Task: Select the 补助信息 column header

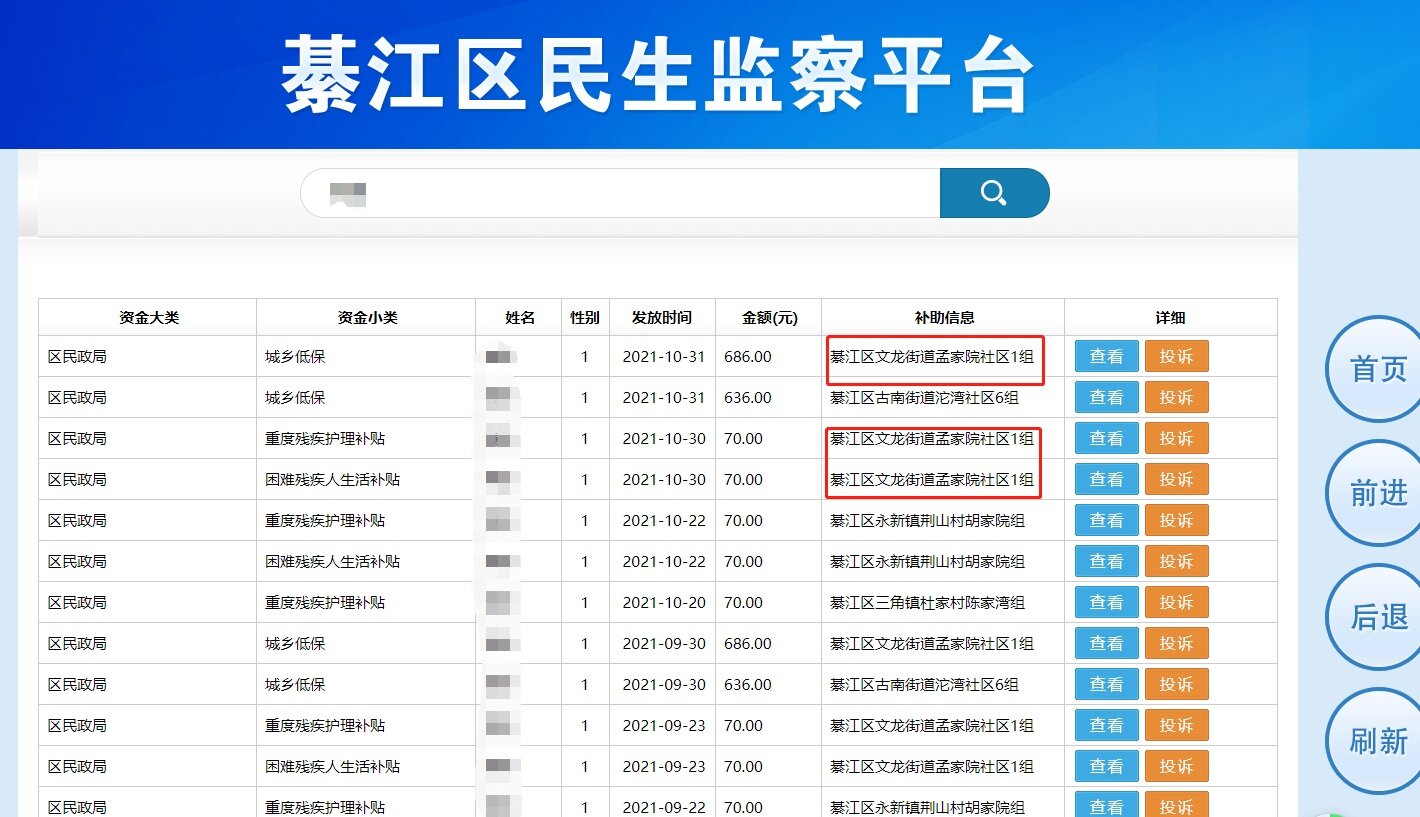Action: point(943,317)
